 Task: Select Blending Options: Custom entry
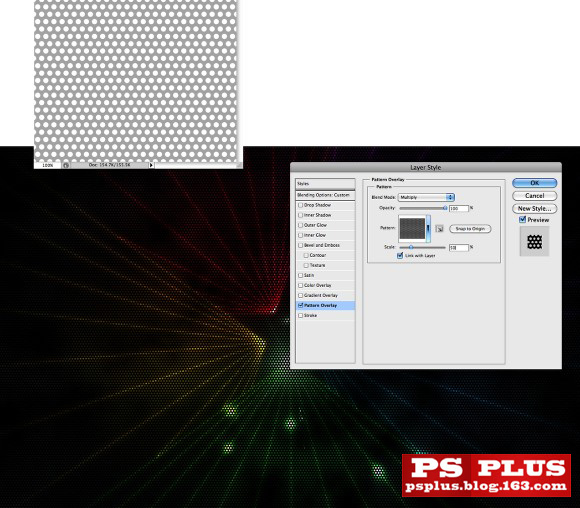tap(326, 195)
